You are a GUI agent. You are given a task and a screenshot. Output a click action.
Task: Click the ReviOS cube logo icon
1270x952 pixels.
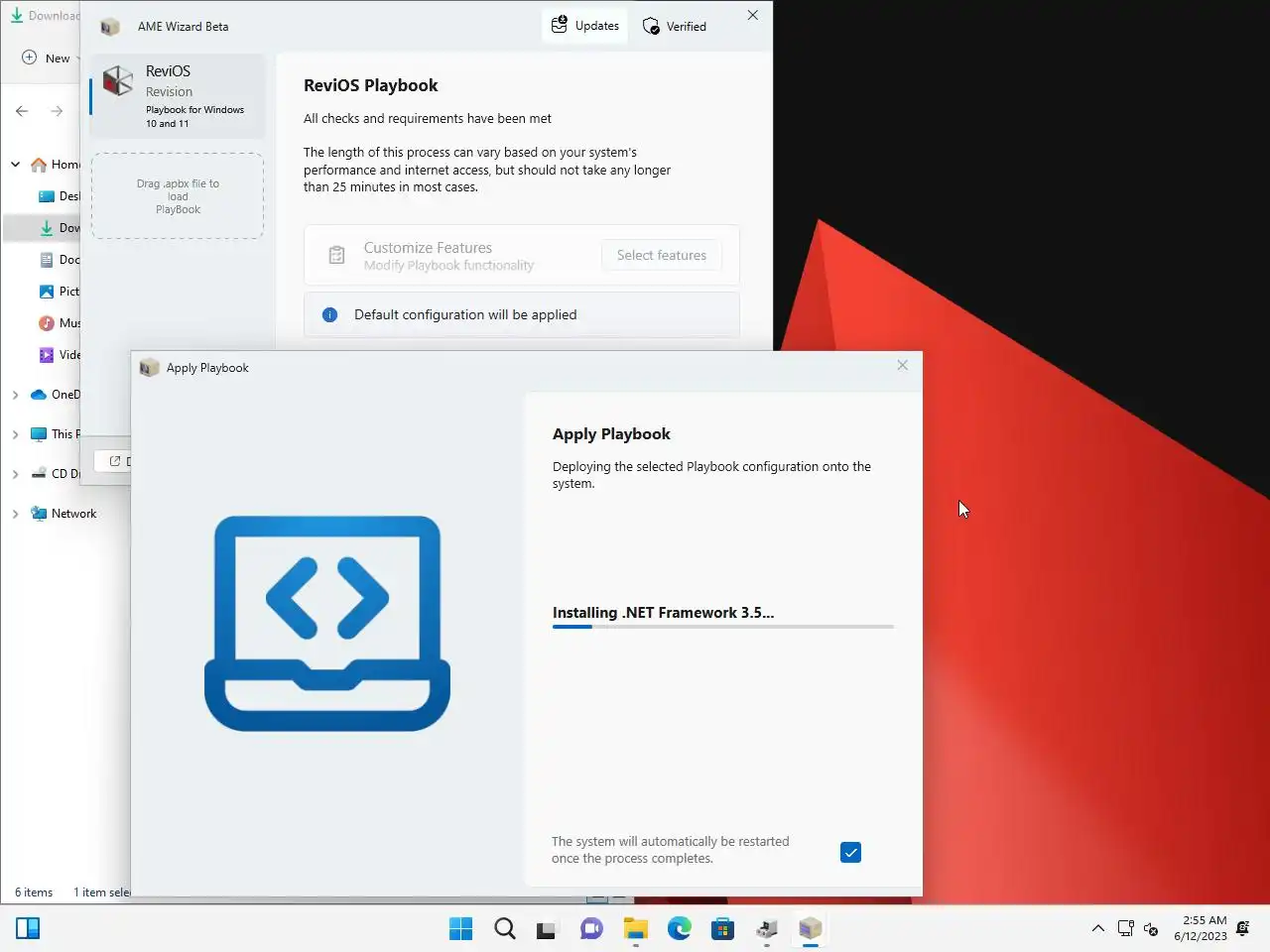tap(118, 81)
